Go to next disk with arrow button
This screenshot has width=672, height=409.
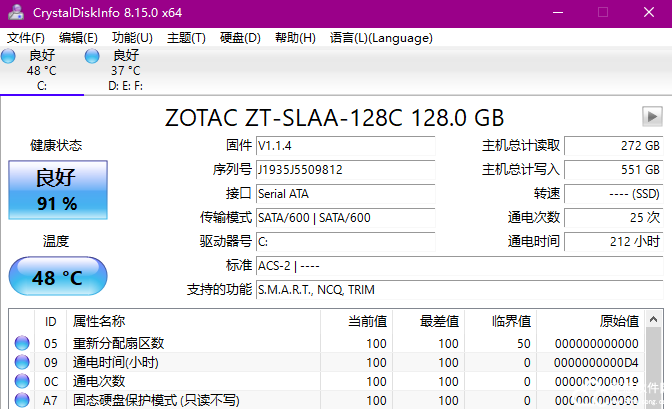tap(652, 116)
